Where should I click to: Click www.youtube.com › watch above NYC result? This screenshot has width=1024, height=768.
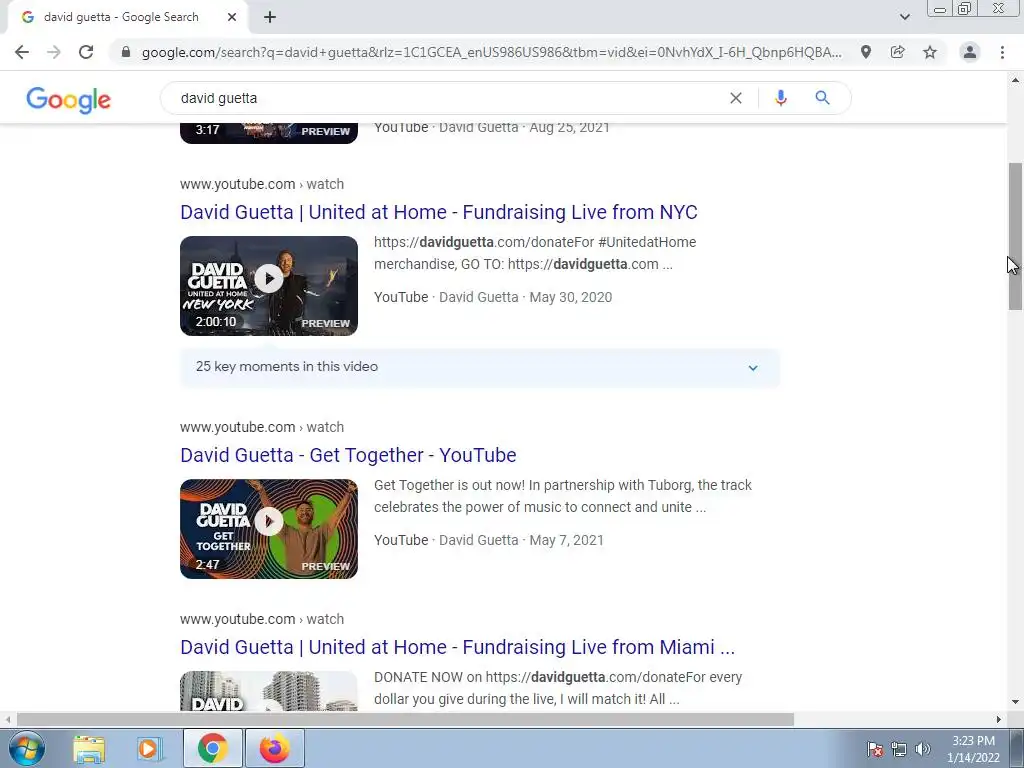click(262, 184)
